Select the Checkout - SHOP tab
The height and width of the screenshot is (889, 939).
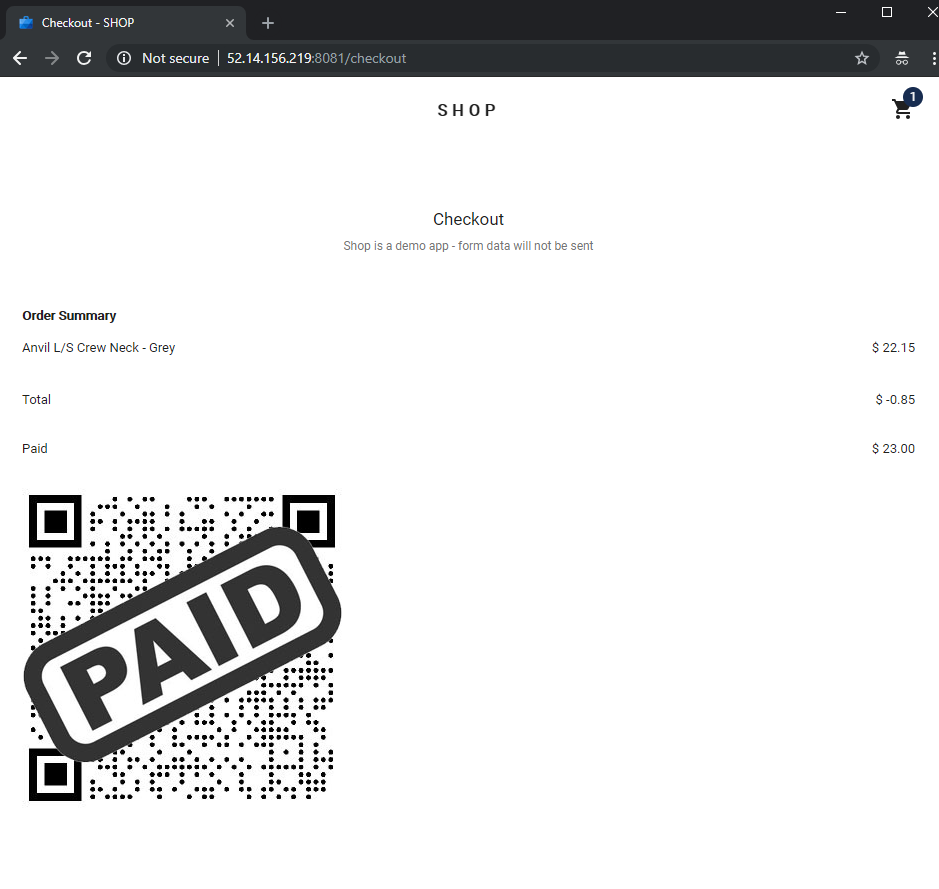tap(126, 23)
